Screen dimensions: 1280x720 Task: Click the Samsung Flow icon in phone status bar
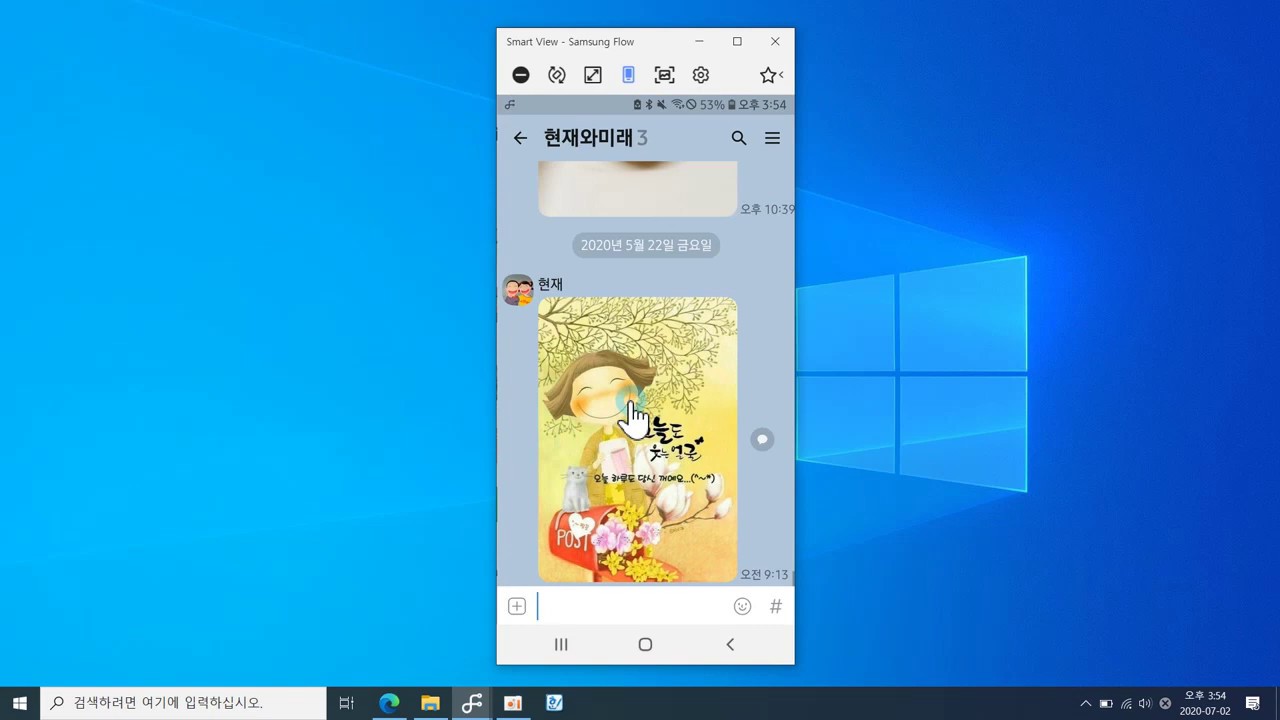click(510, 104)
